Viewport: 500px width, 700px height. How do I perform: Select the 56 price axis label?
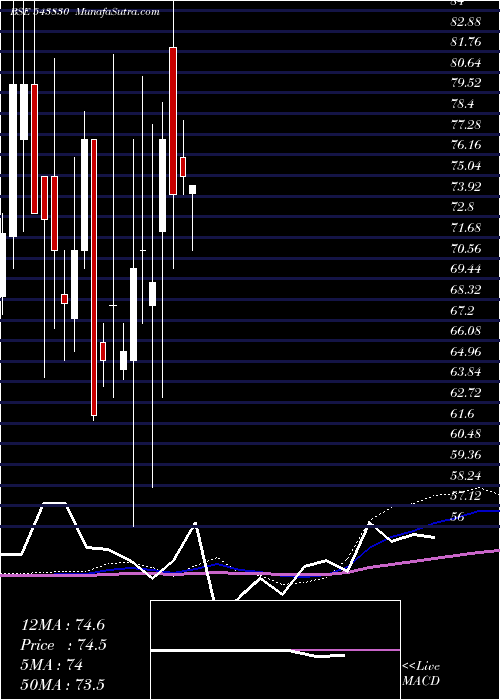(x=458, y=517)
